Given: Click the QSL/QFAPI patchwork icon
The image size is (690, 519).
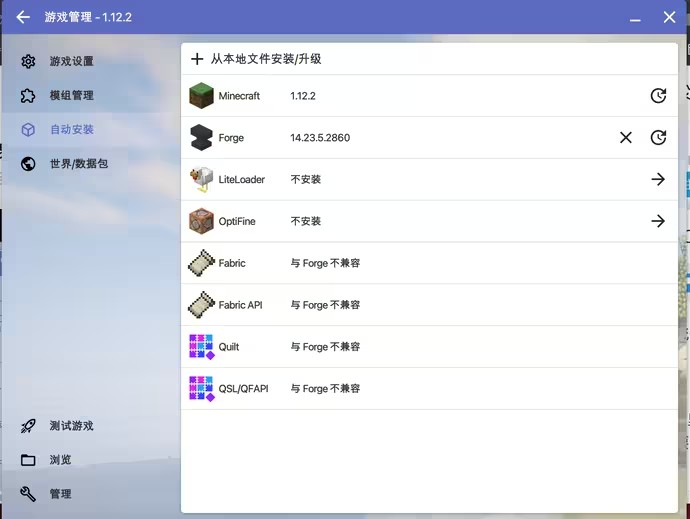Looking at the screenshot, I should point(202,389).
